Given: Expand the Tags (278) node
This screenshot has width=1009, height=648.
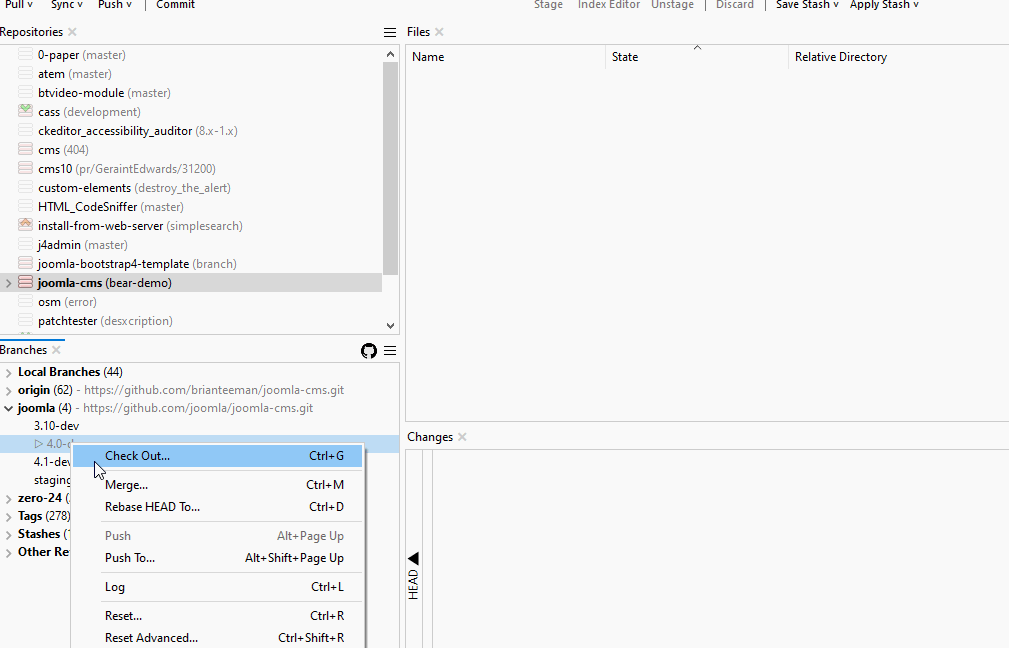Looking at the screenshot, I should [x=8, y=517].
